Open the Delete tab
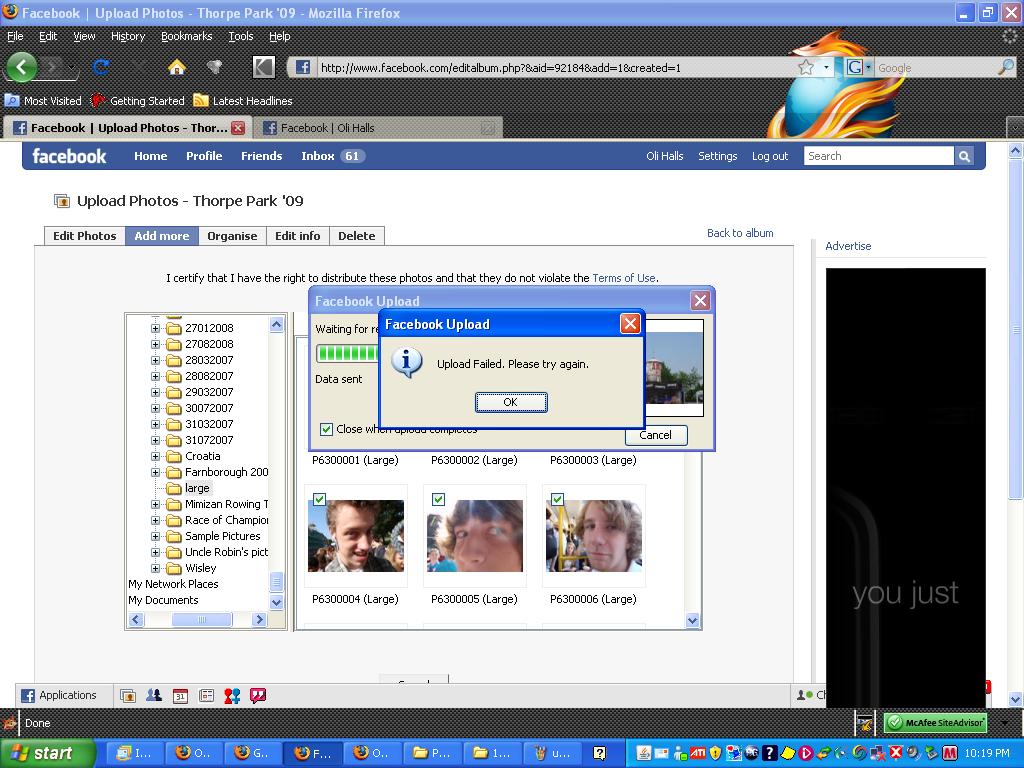This screenshot has width=1024, height=768. [x=357, y=236]
